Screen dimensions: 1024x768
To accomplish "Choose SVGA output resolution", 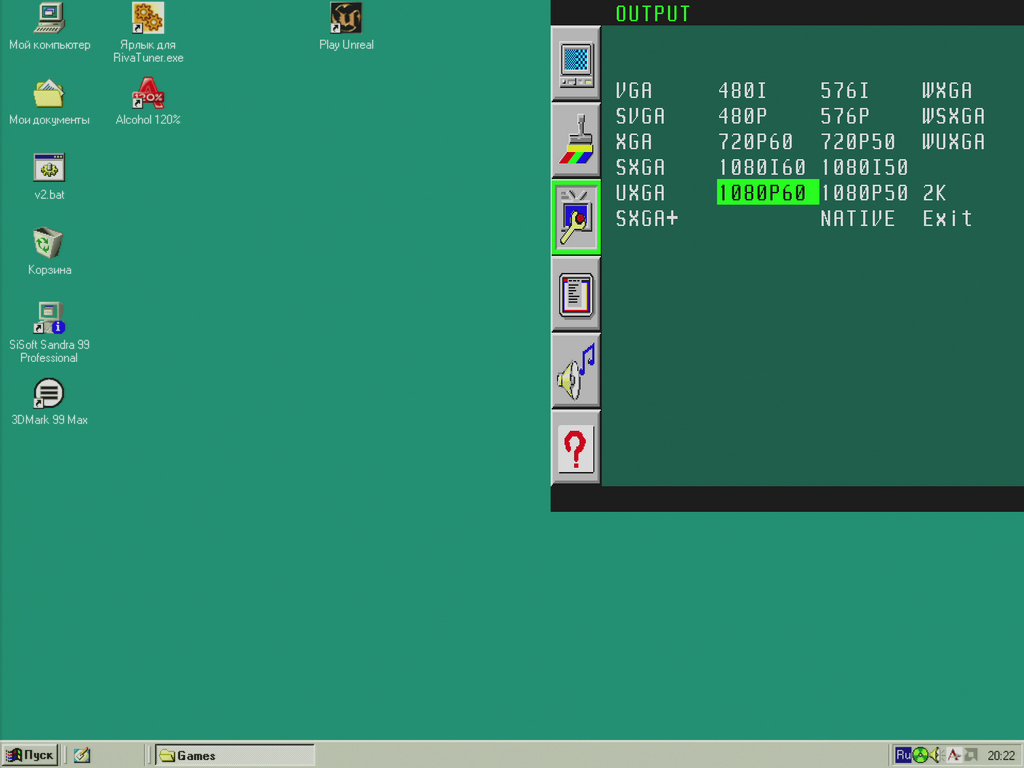I will click(x=640, y=116).
